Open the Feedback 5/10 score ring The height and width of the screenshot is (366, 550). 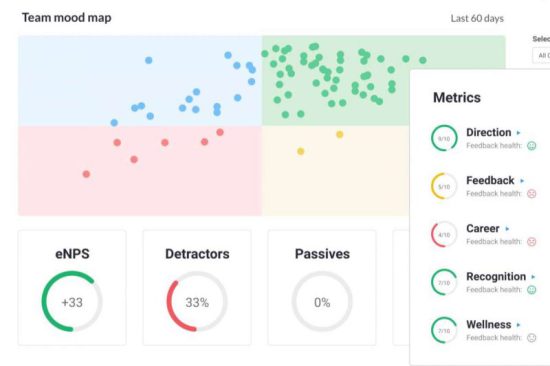[444, 186]
